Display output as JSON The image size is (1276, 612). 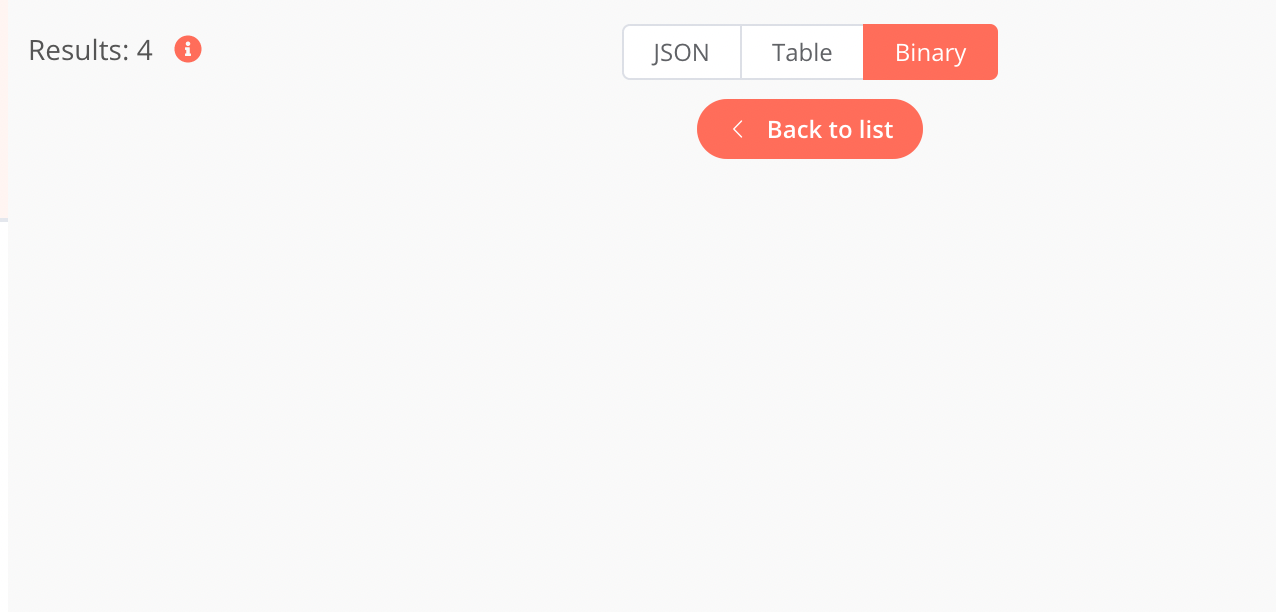tap(682, 52)
